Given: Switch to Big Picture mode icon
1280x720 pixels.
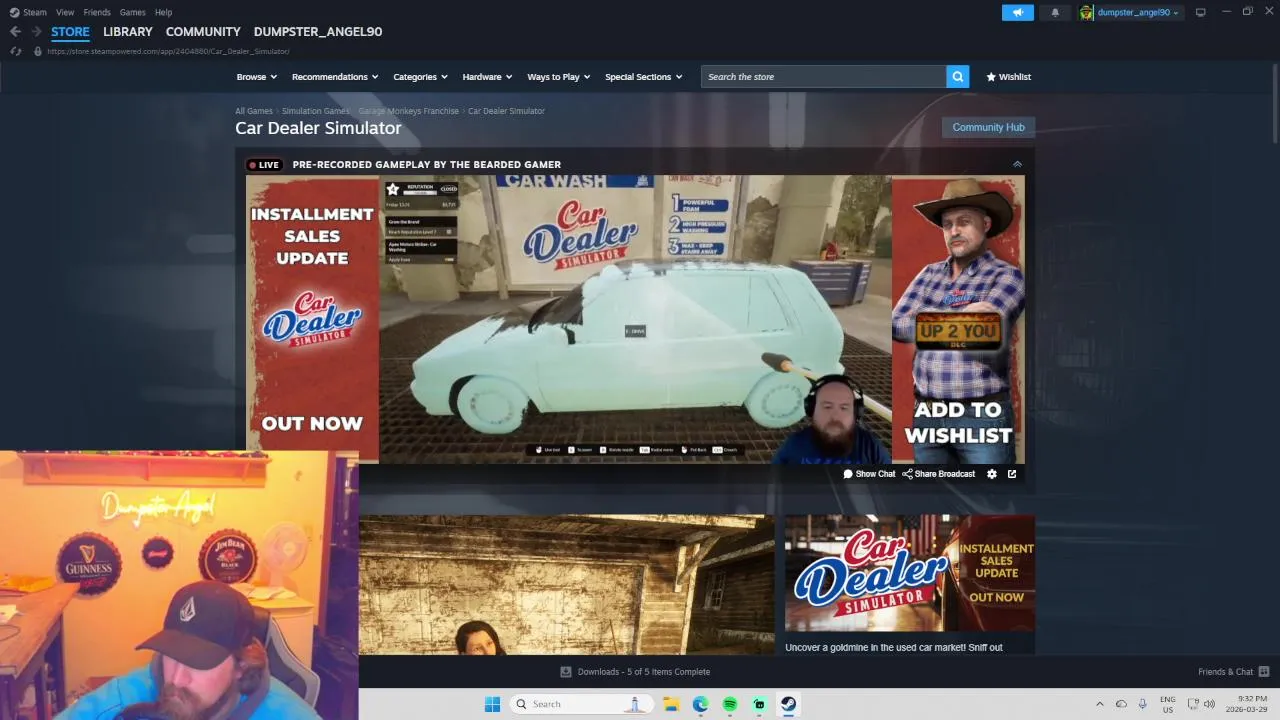Looking at the screenshot, I should coord(1201,12).
